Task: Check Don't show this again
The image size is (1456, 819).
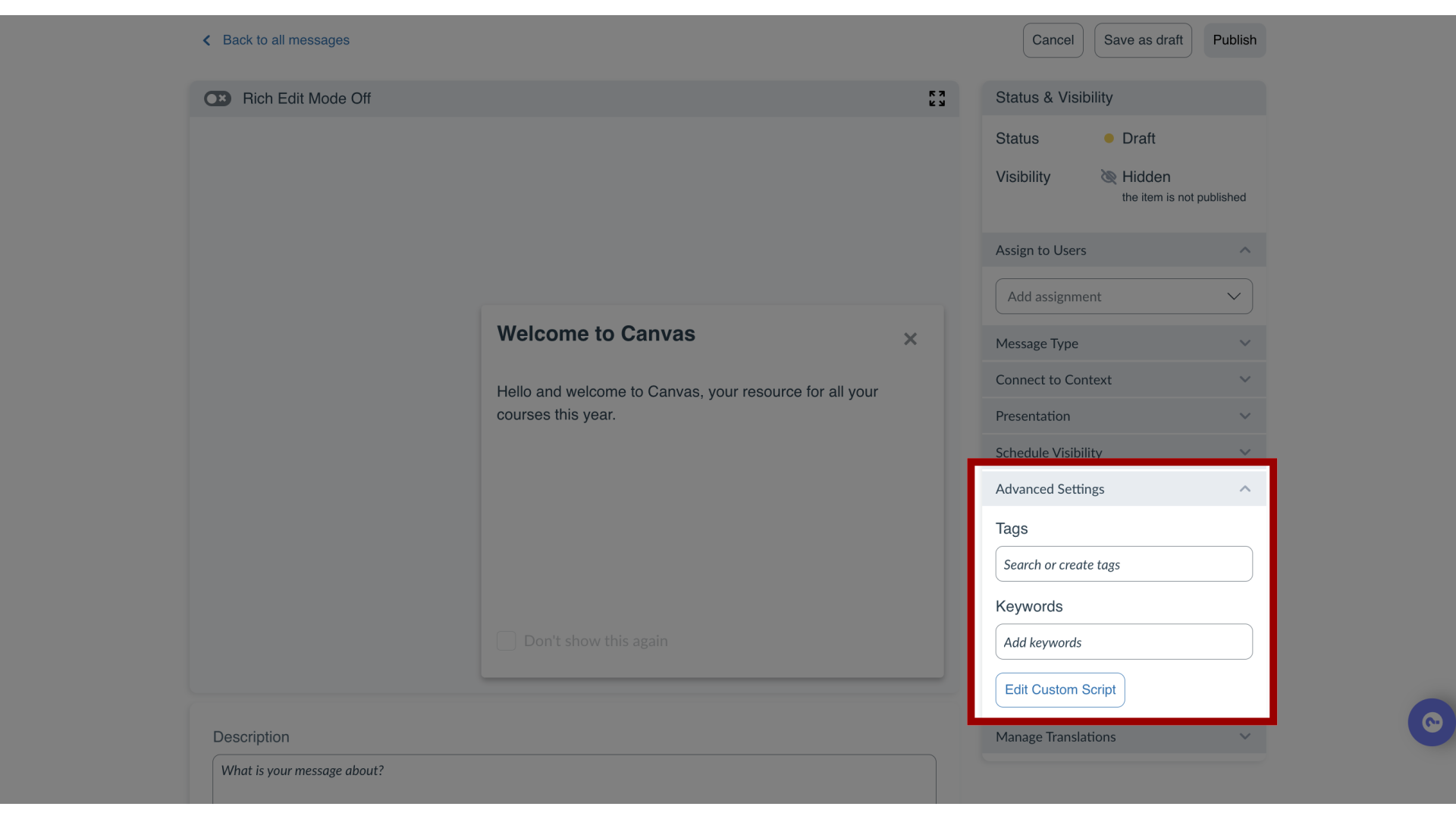Action: (x=507, y=641)
